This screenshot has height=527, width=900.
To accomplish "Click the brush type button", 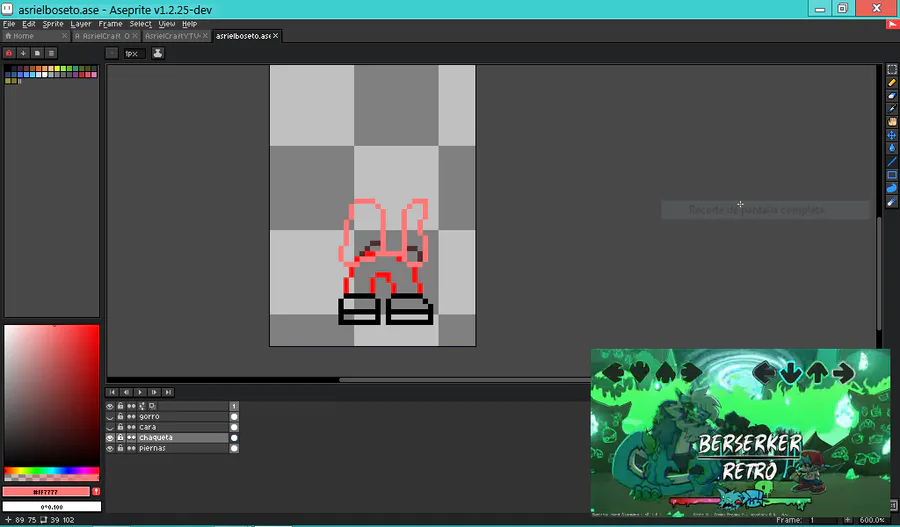I will point(112,53).
